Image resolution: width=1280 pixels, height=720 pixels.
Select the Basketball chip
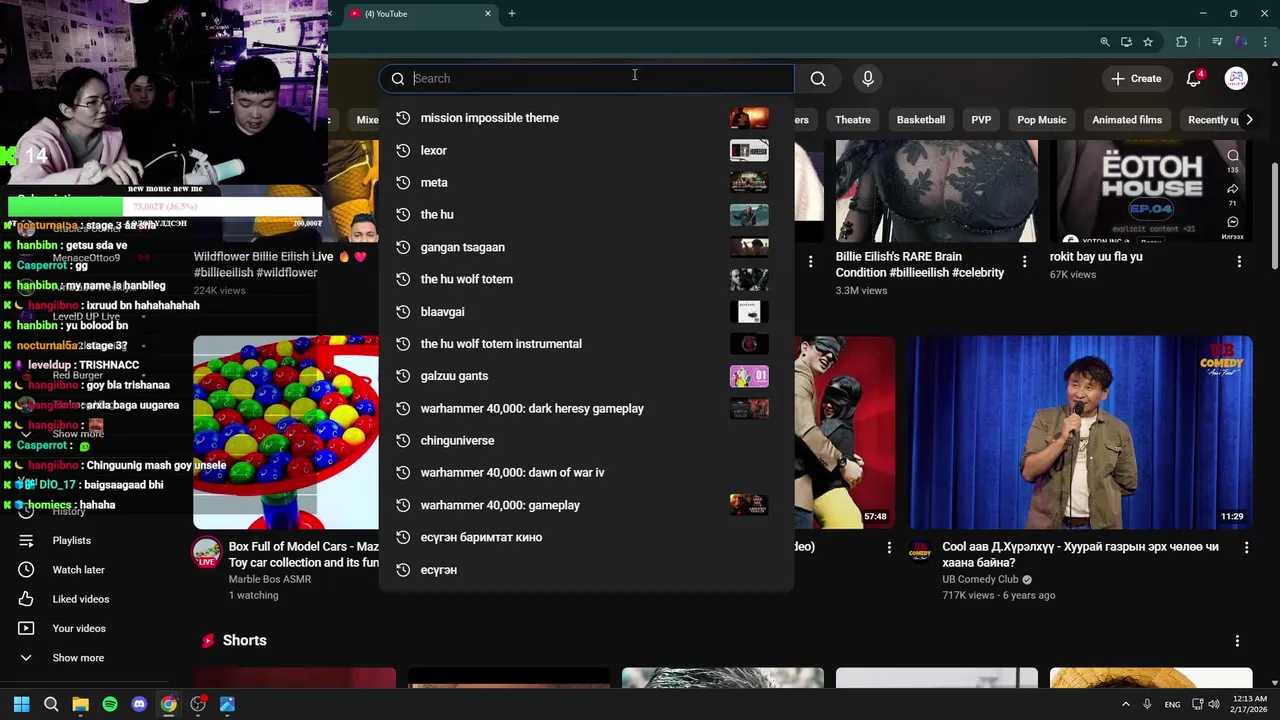coord(921,120)
